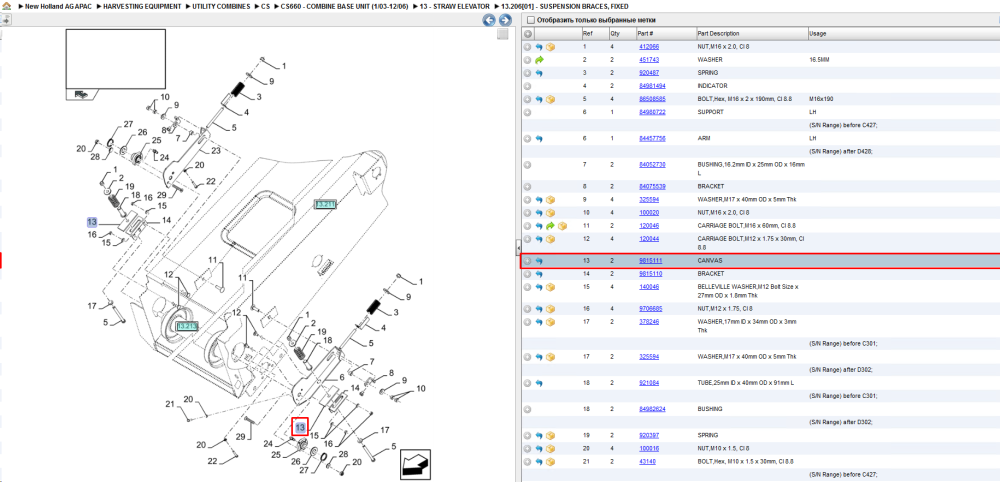Image resolution: width=1000 pixels, height=482 pixels.
Task: Click blue arrow icon for ARM 84457756
Action: 539,138
